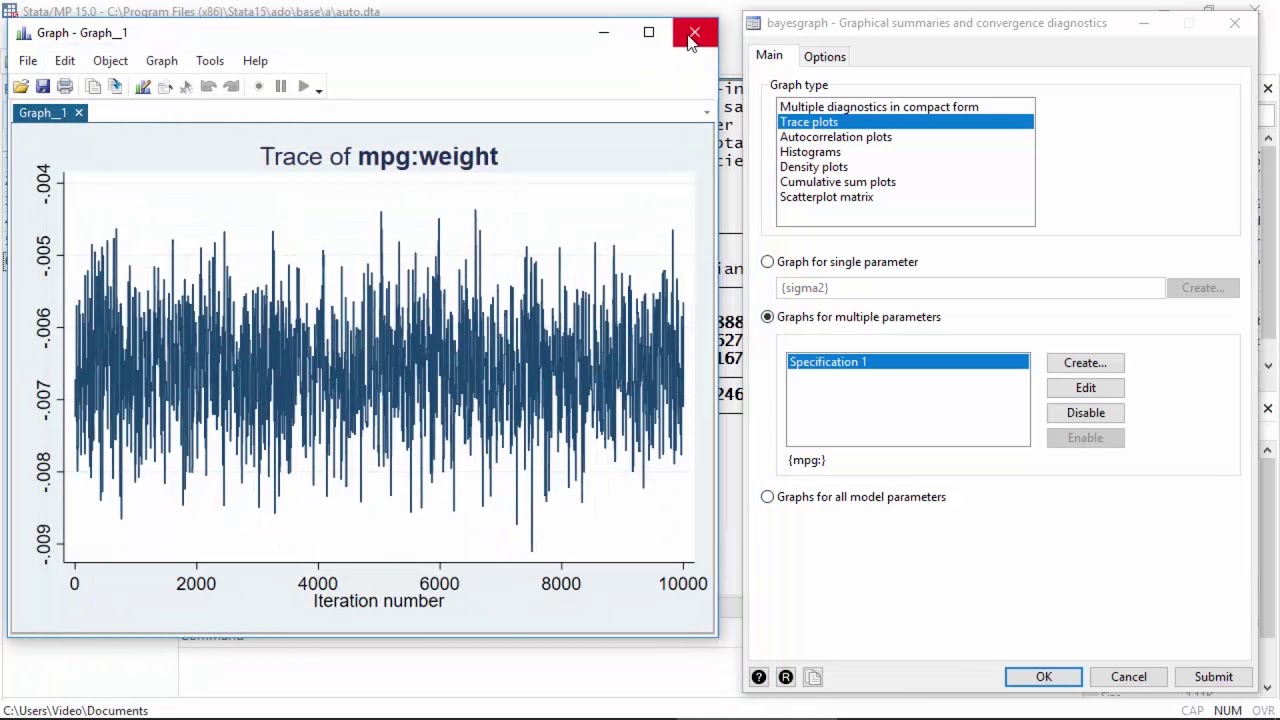This screenshot has width=1280, height=720.
Task: Reset the dialog with the R icon
Action: (786, 677)
